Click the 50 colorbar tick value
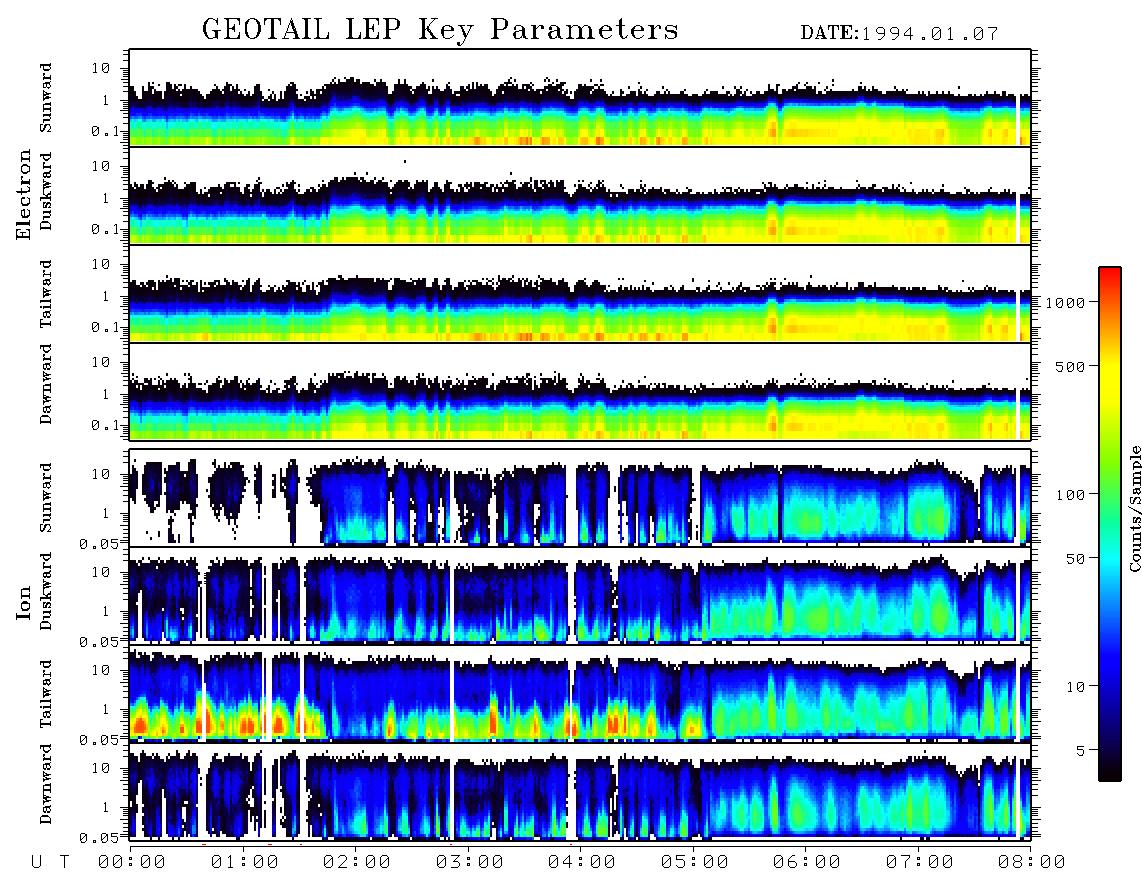The width and height of the screenshot is (1142, 880). [x=1076, y=559]
